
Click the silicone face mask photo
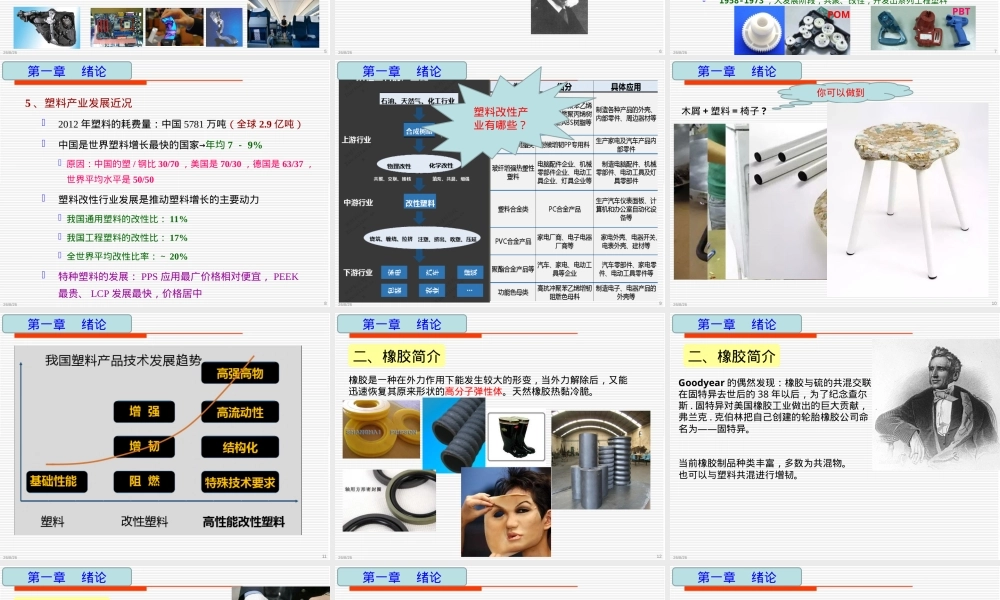506,512
